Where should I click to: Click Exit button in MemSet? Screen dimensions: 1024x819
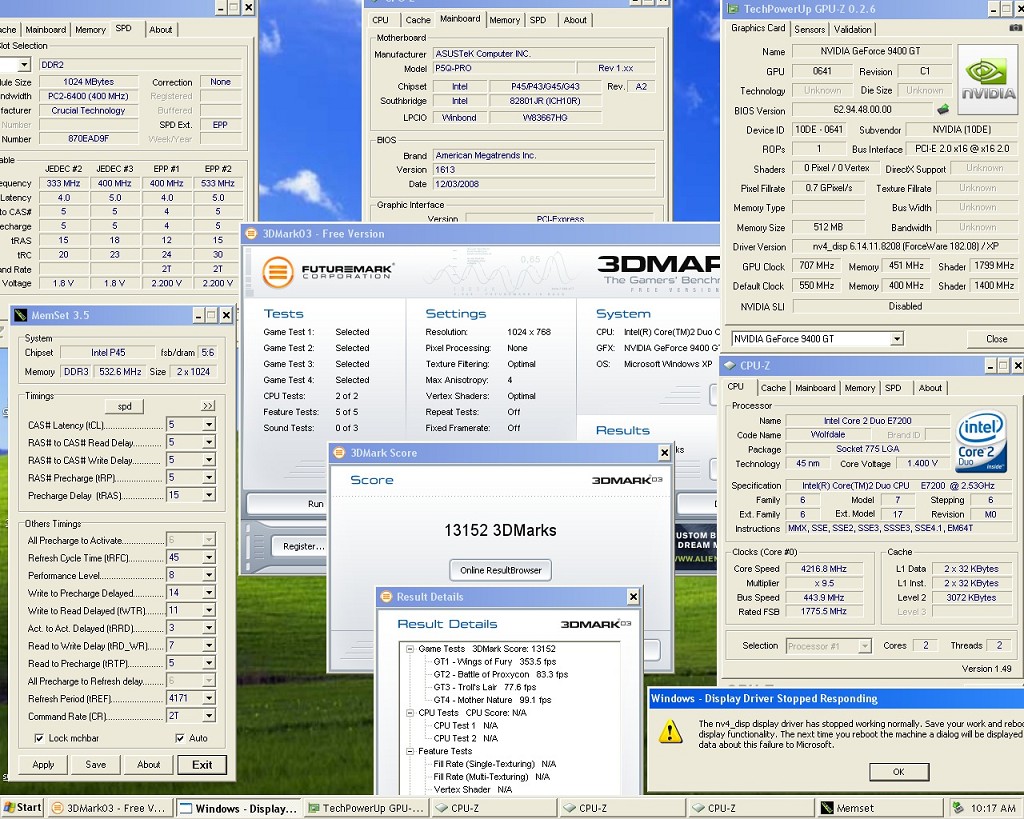(x=202, y=765)
